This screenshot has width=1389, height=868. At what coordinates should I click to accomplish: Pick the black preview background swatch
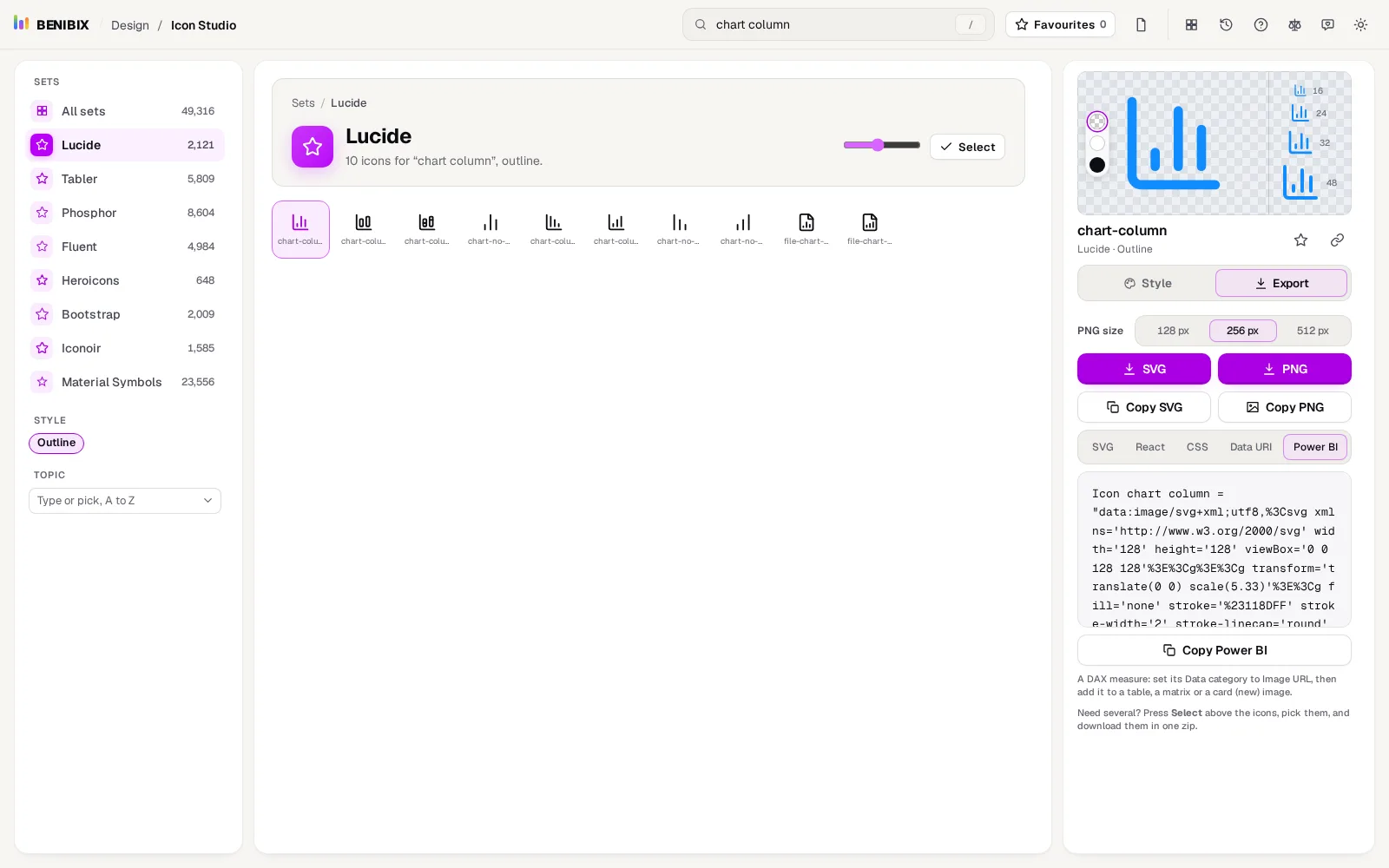tap(1097, 165)
